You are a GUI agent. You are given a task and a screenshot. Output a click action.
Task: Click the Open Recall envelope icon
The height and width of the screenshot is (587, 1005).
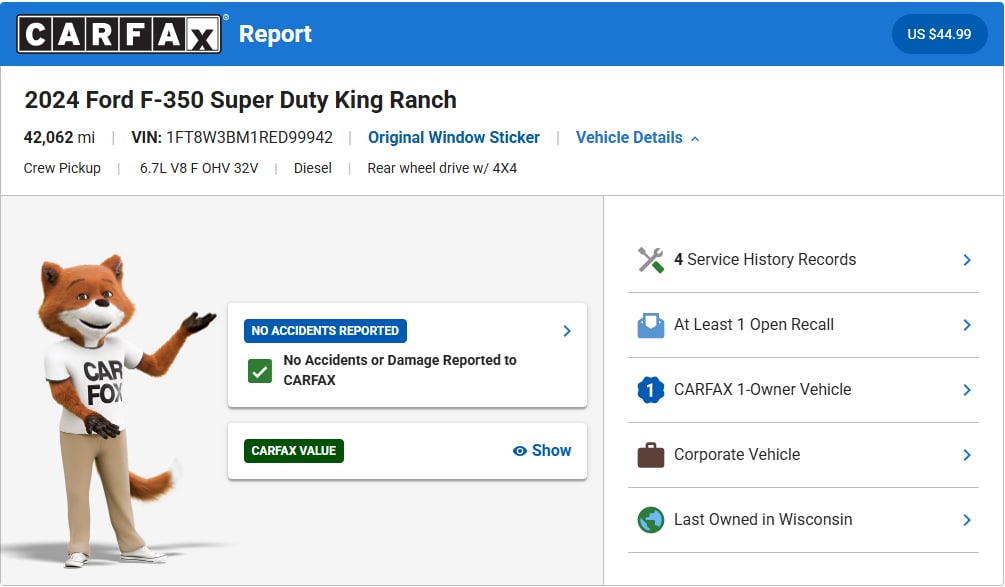pyautogui.click(x=651, y=326)
